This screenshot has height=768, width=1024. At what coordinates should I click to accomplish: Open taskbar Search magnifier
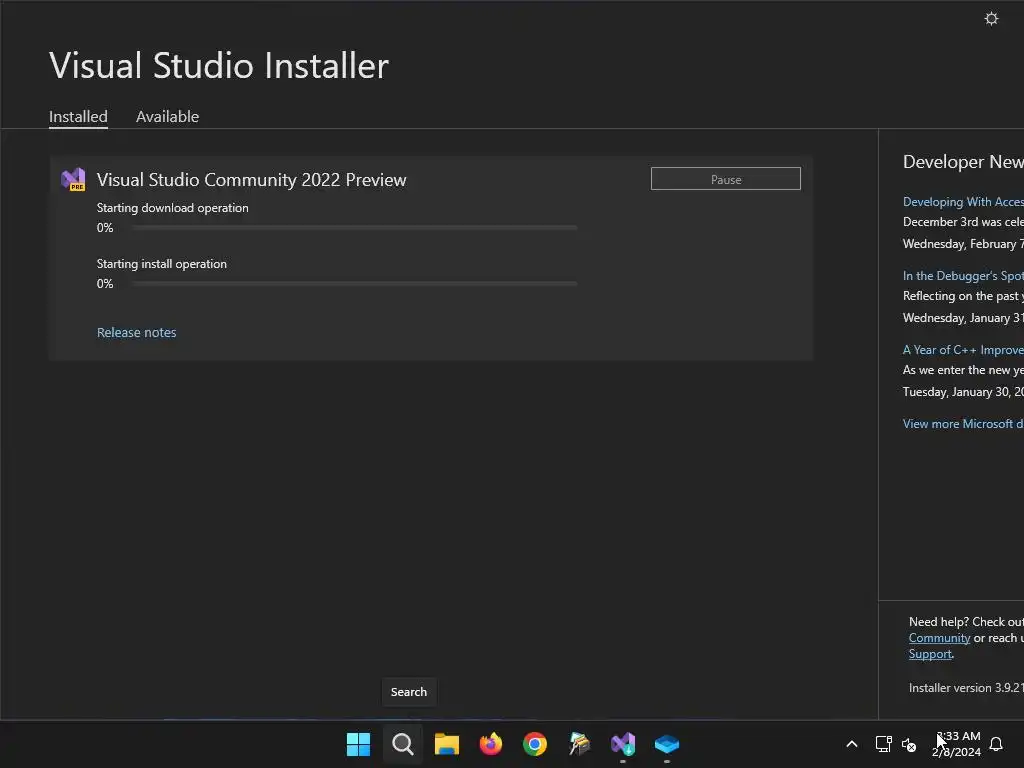click(x=402, y=744)
